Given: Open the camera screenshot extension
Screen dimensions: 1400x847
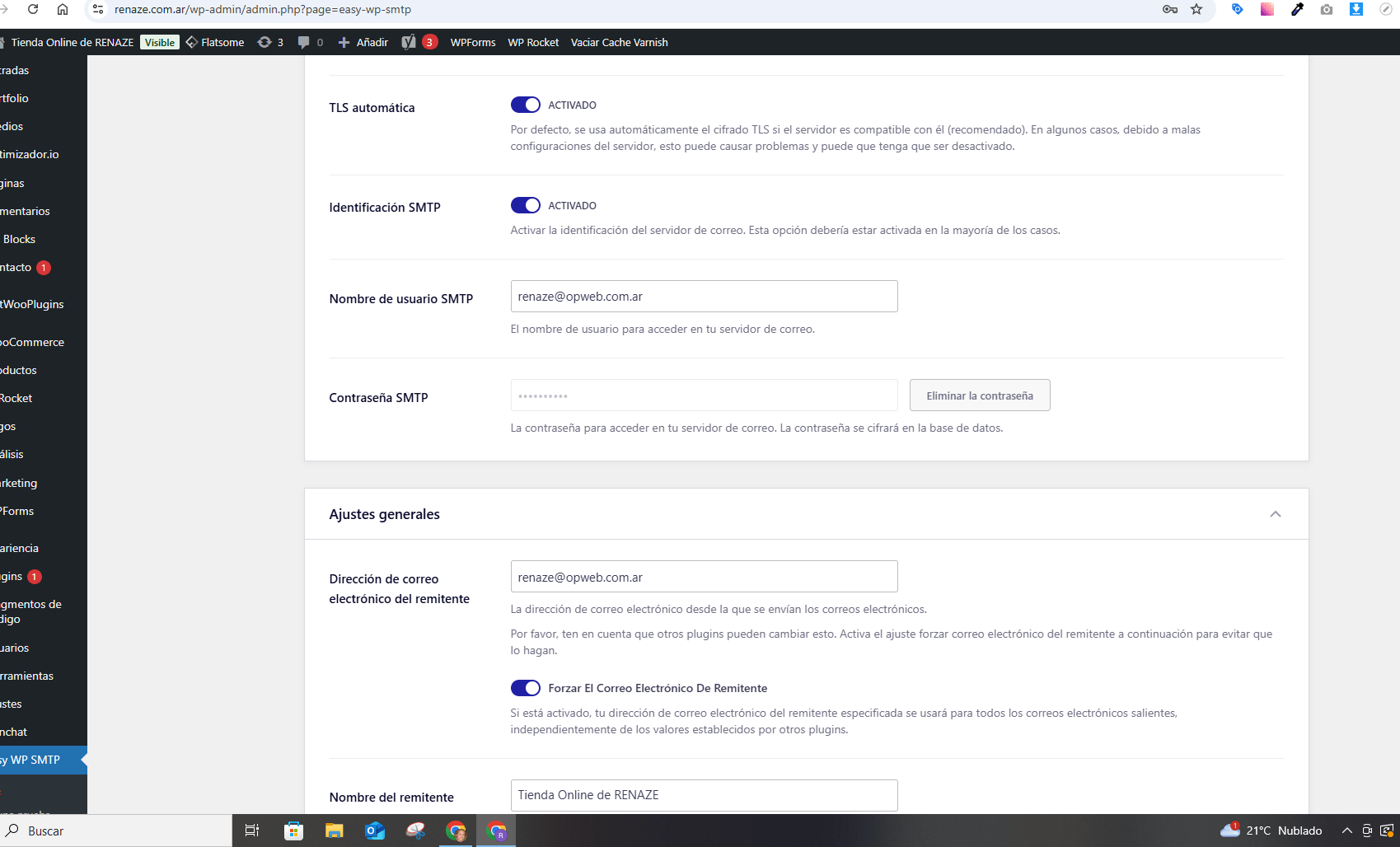Looking at the screenshot, I should pyautogui.click(x=1327, y=9).
